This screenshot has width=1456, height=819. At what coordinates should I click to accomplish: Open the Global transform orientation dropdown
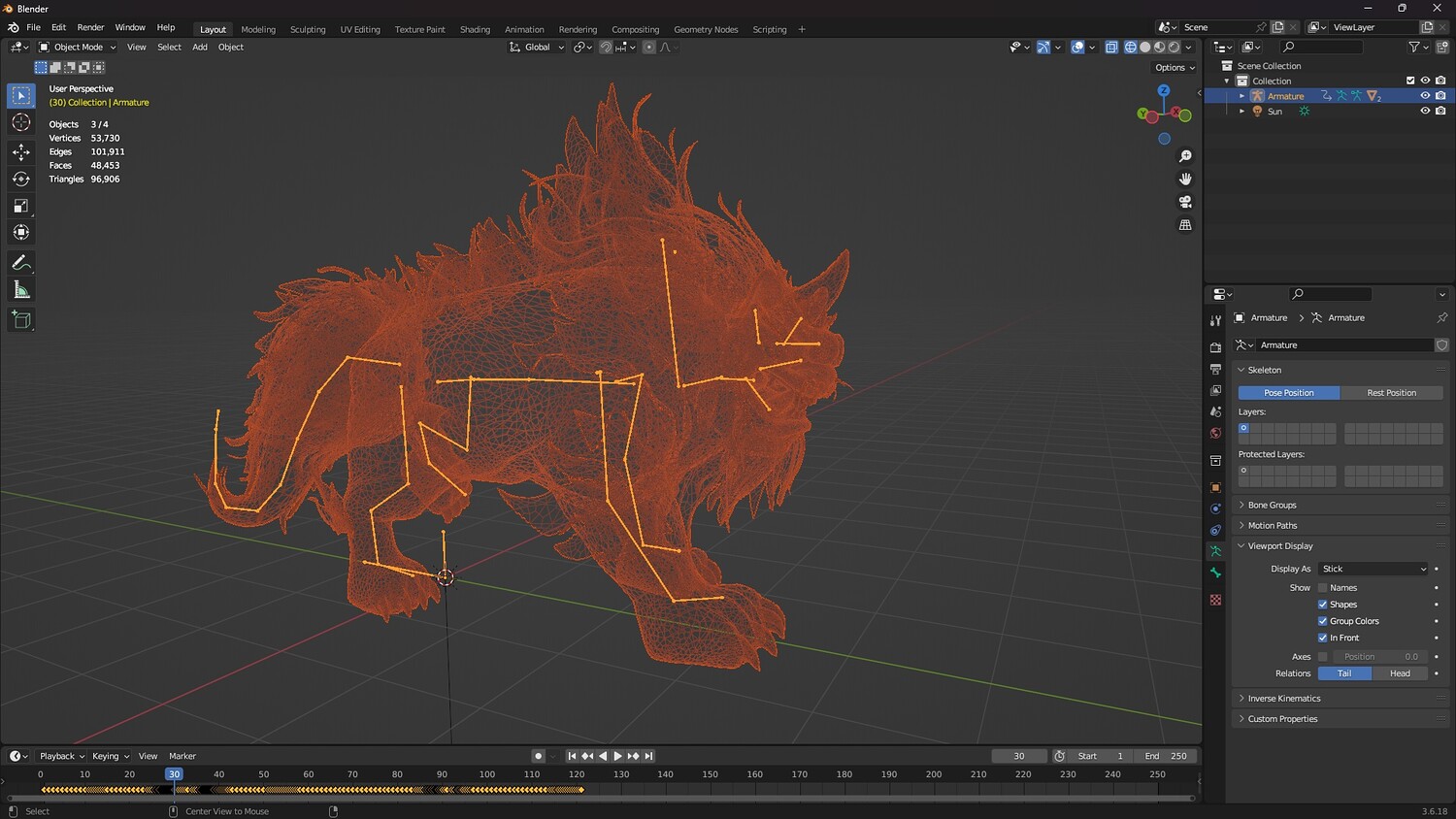(537, 47)
